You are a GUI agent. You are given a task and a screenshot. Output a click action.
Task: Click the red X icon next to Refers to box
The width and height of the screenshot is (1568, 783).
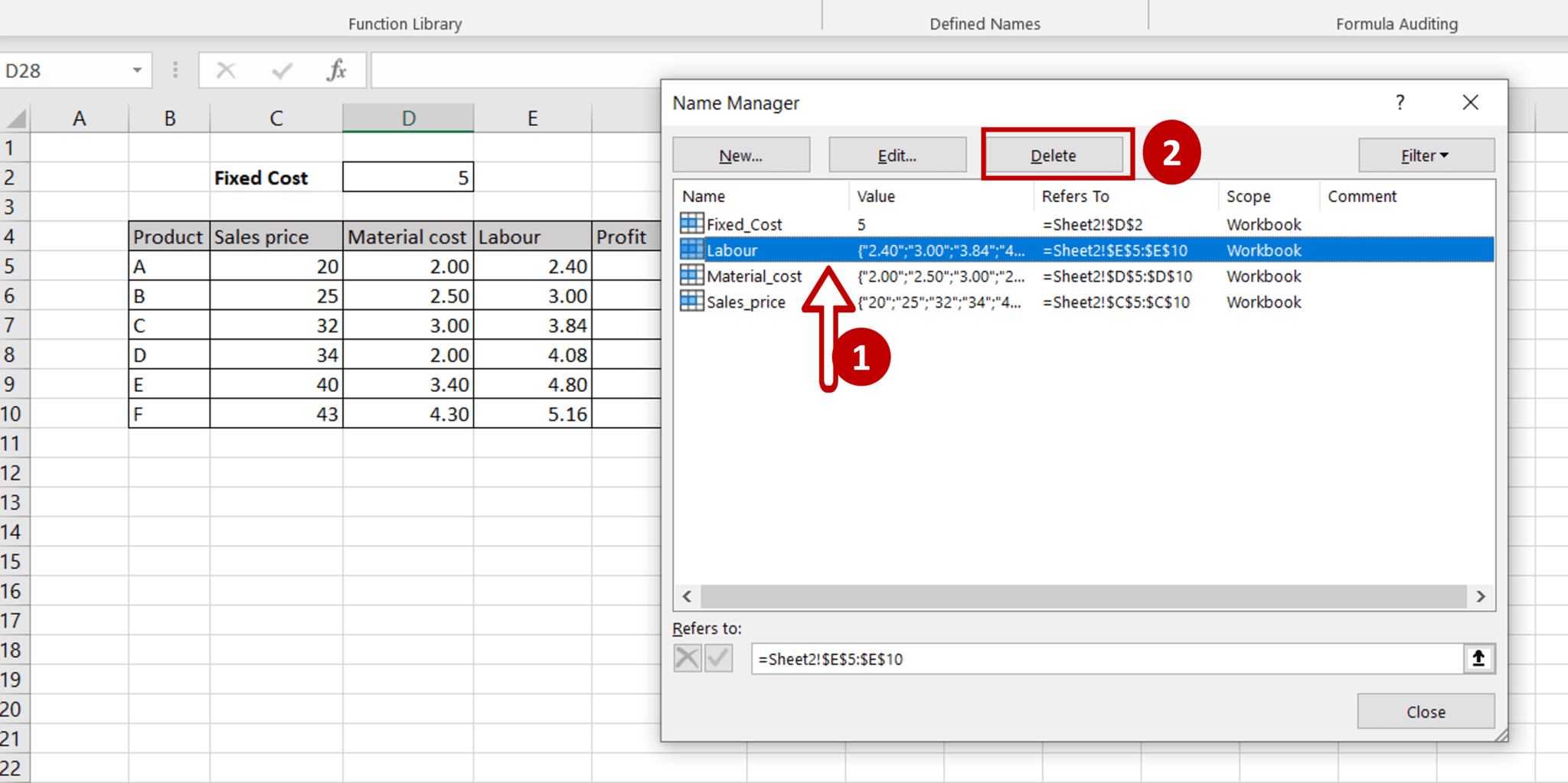[687, 657]
